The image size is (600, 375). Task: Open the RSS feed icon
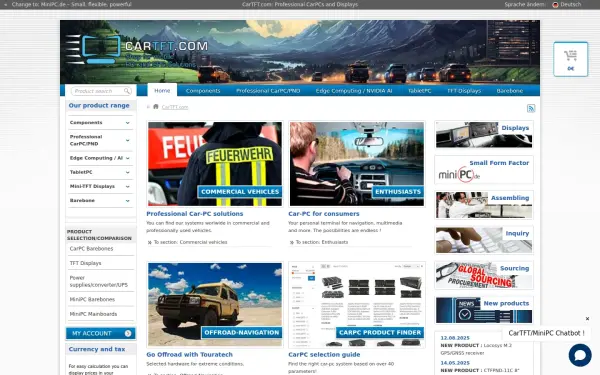tap(531, 108)
